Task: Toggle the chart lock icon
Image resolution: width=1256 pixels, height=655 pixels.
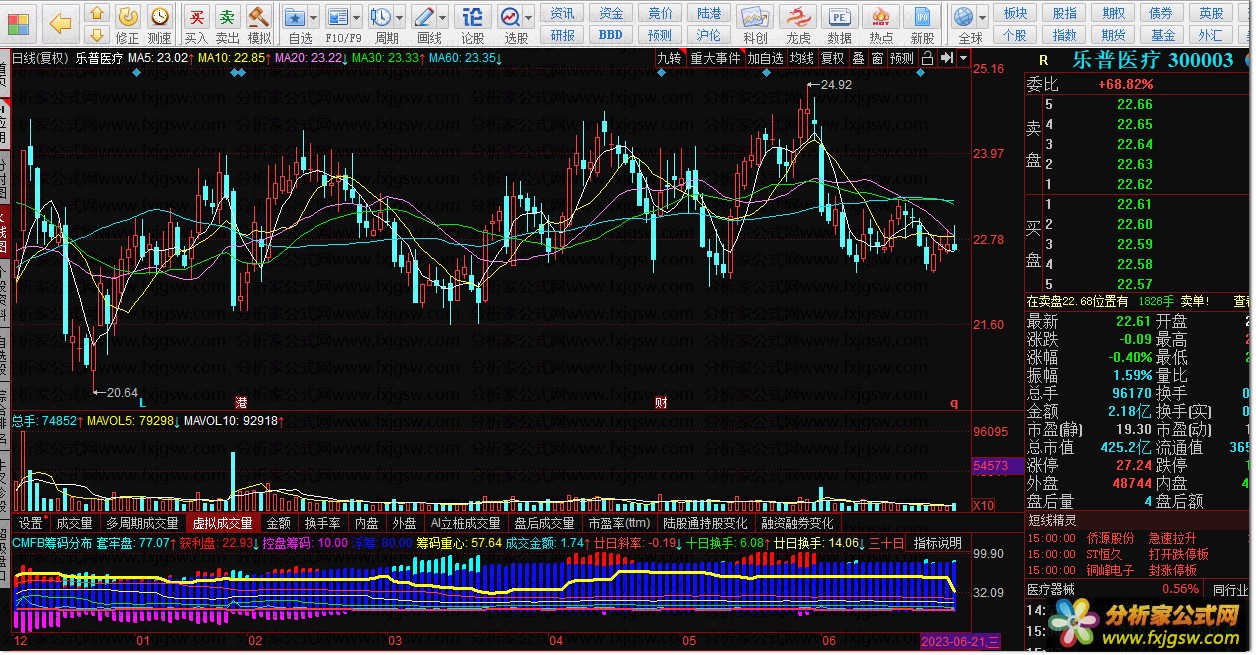Action: (927, 58)
